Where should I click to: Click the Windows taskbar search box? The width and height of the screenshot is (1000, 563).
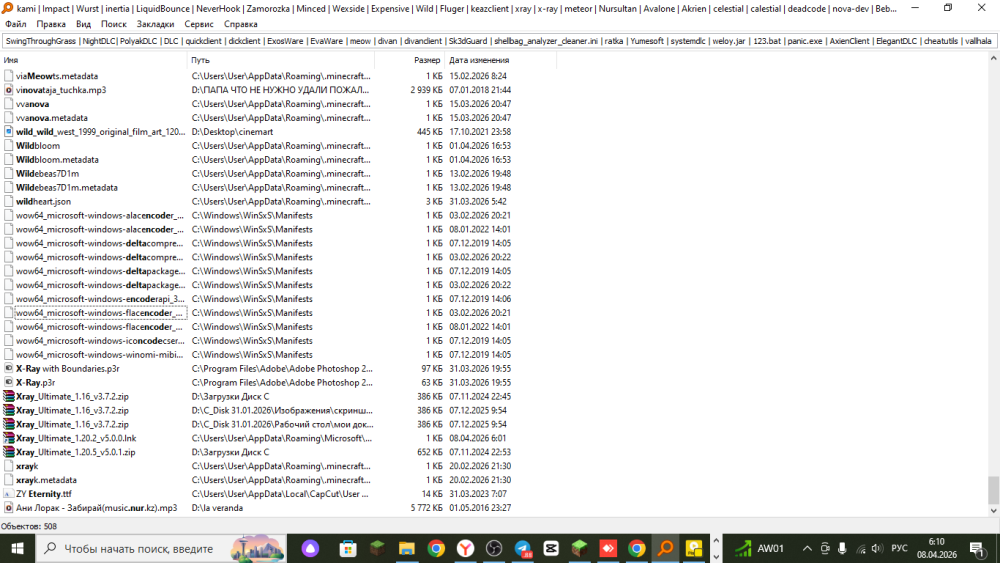point(161,548)
